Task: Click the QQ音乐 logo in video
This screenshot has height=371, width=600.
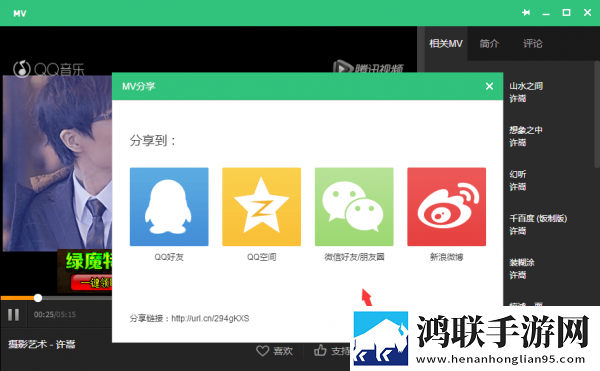Action: pos(49,69)
